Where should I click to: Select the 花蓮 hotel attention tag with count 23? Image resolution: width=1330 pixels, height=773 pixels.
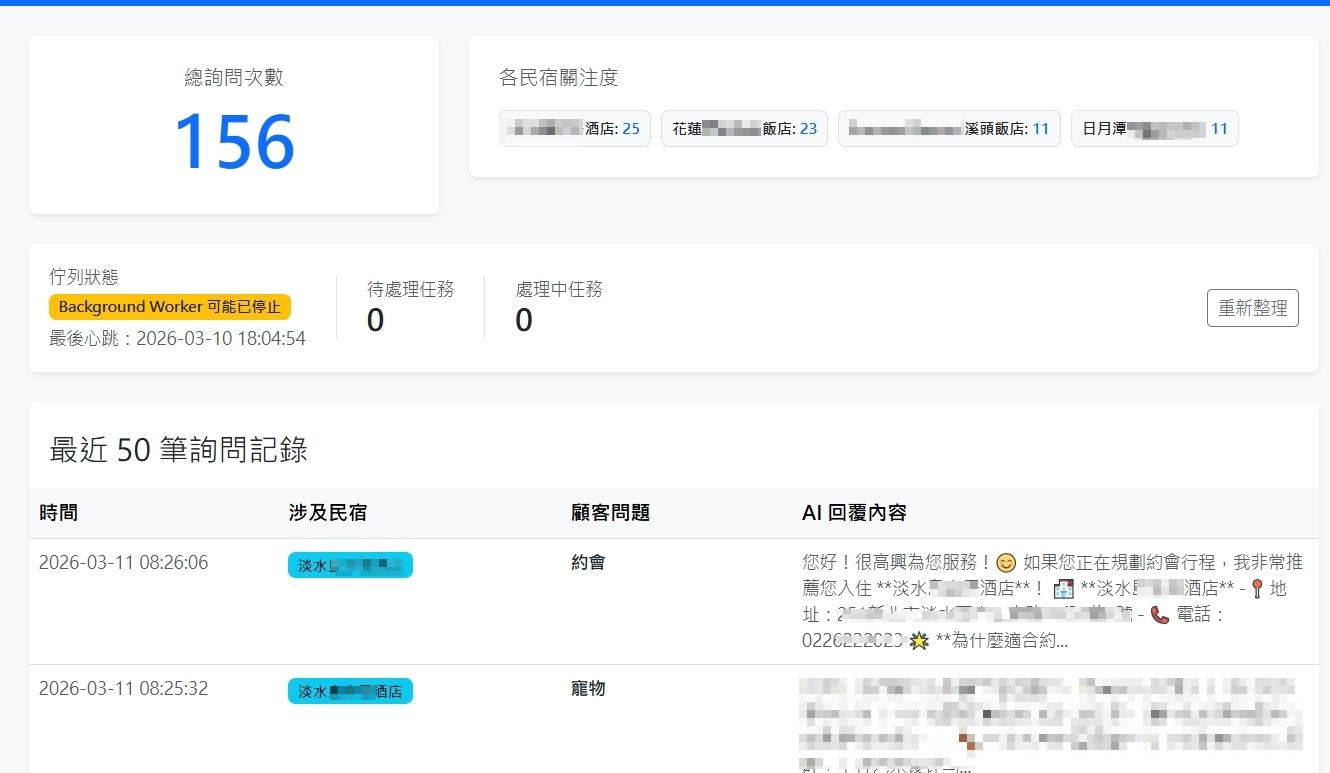click(744, 128)
